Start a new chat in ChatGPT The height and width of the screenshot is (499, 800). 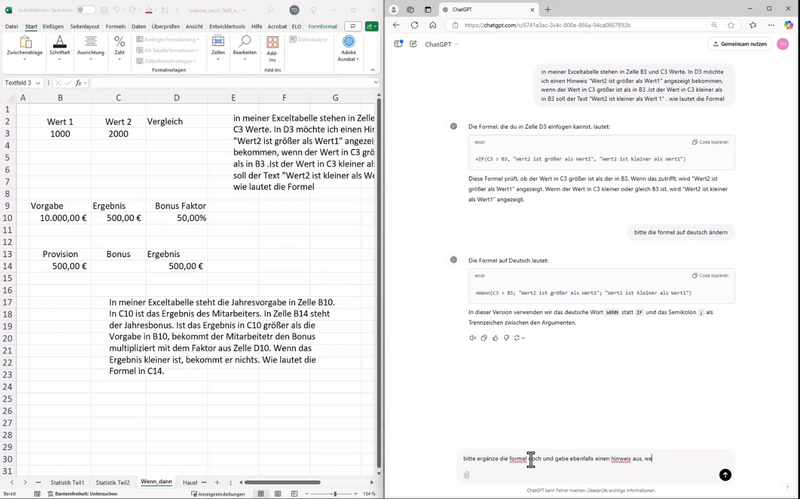click(412, 44)
